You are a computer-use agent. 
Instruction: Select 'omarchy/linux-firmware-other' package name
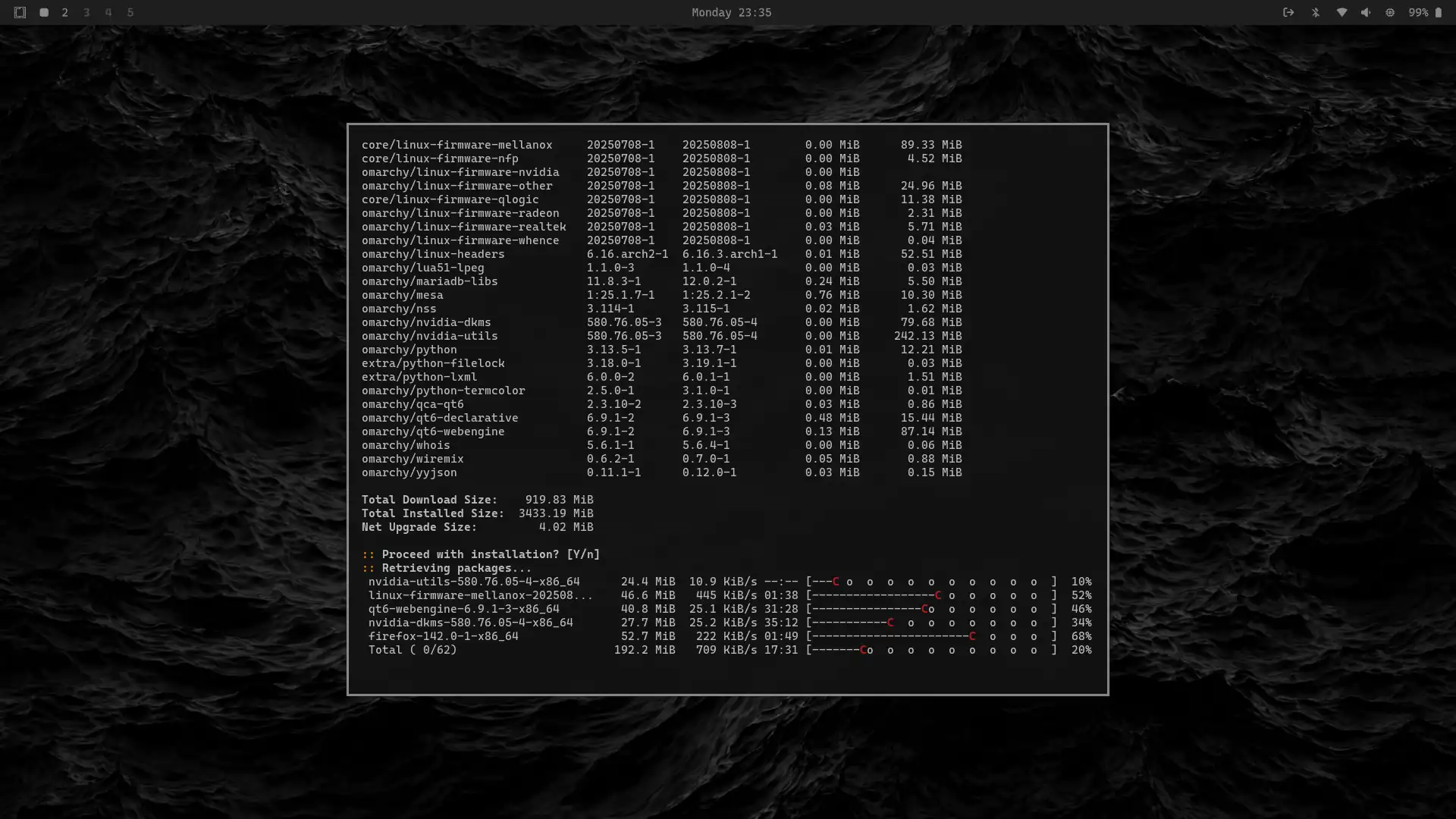457,186
